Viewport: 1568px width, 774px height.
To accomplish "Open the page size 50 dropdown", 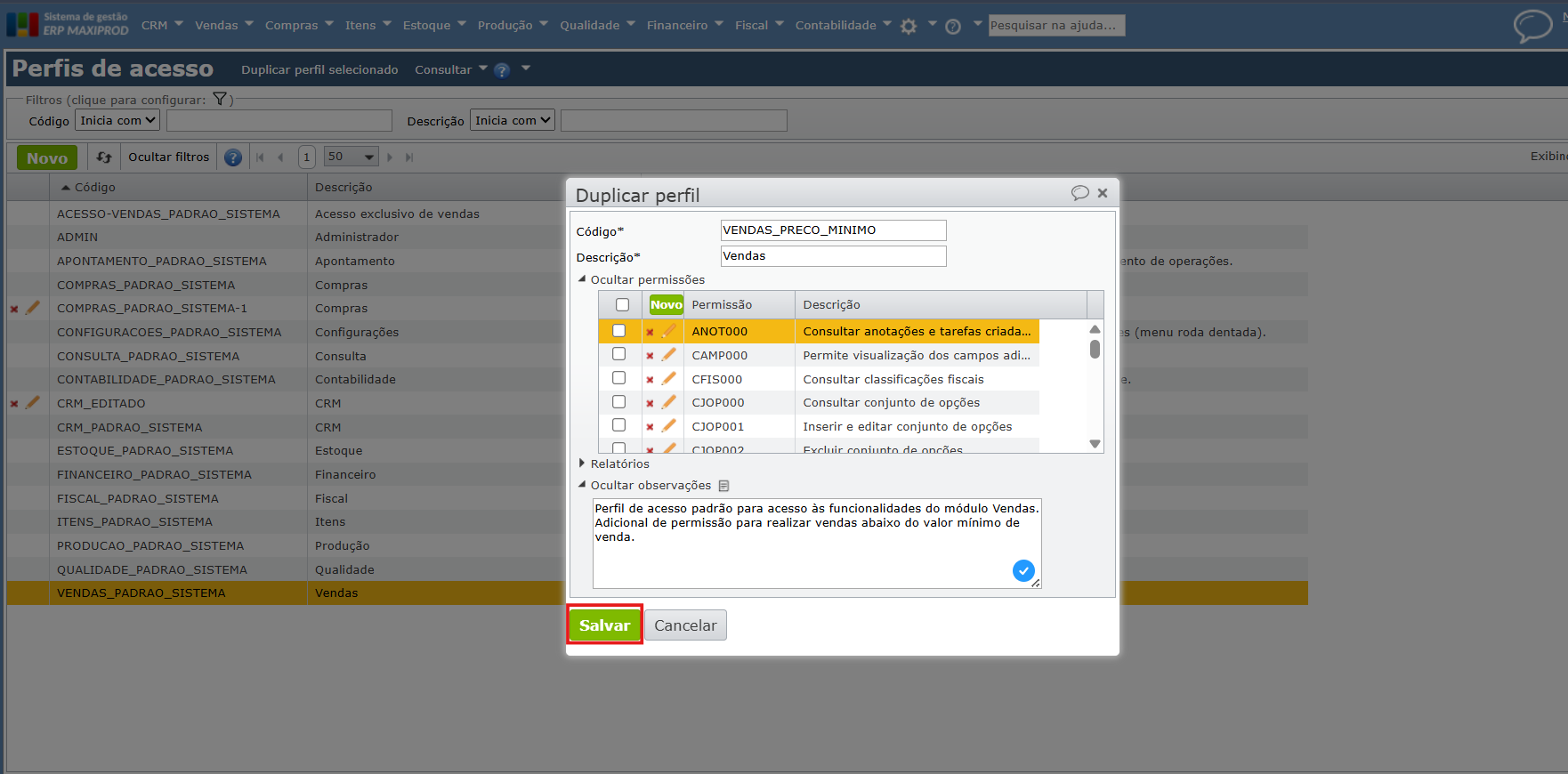I will pyautogui.click(x=352, y=157).
